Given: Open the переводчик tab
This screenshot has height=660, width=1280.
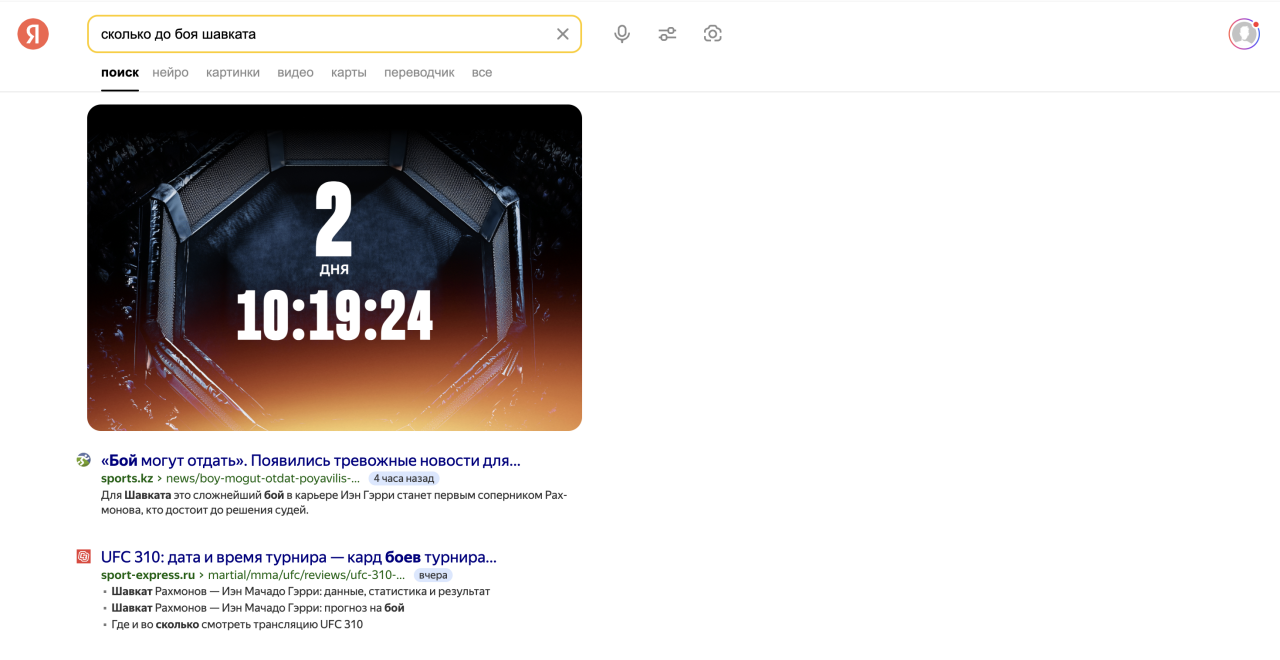Looking at the screenshot, I should (x=419, y=73).
